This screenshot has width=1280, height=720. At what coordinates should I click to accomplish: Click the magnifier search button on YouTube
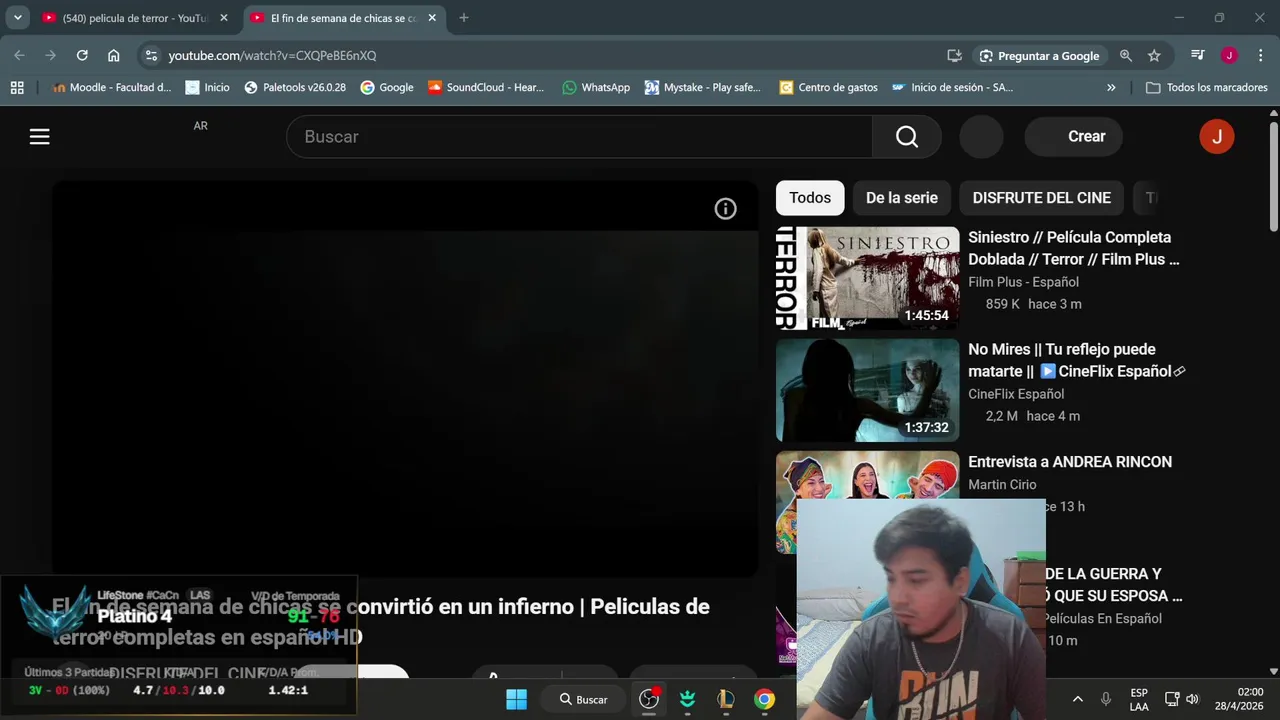[x=907, y=137]
